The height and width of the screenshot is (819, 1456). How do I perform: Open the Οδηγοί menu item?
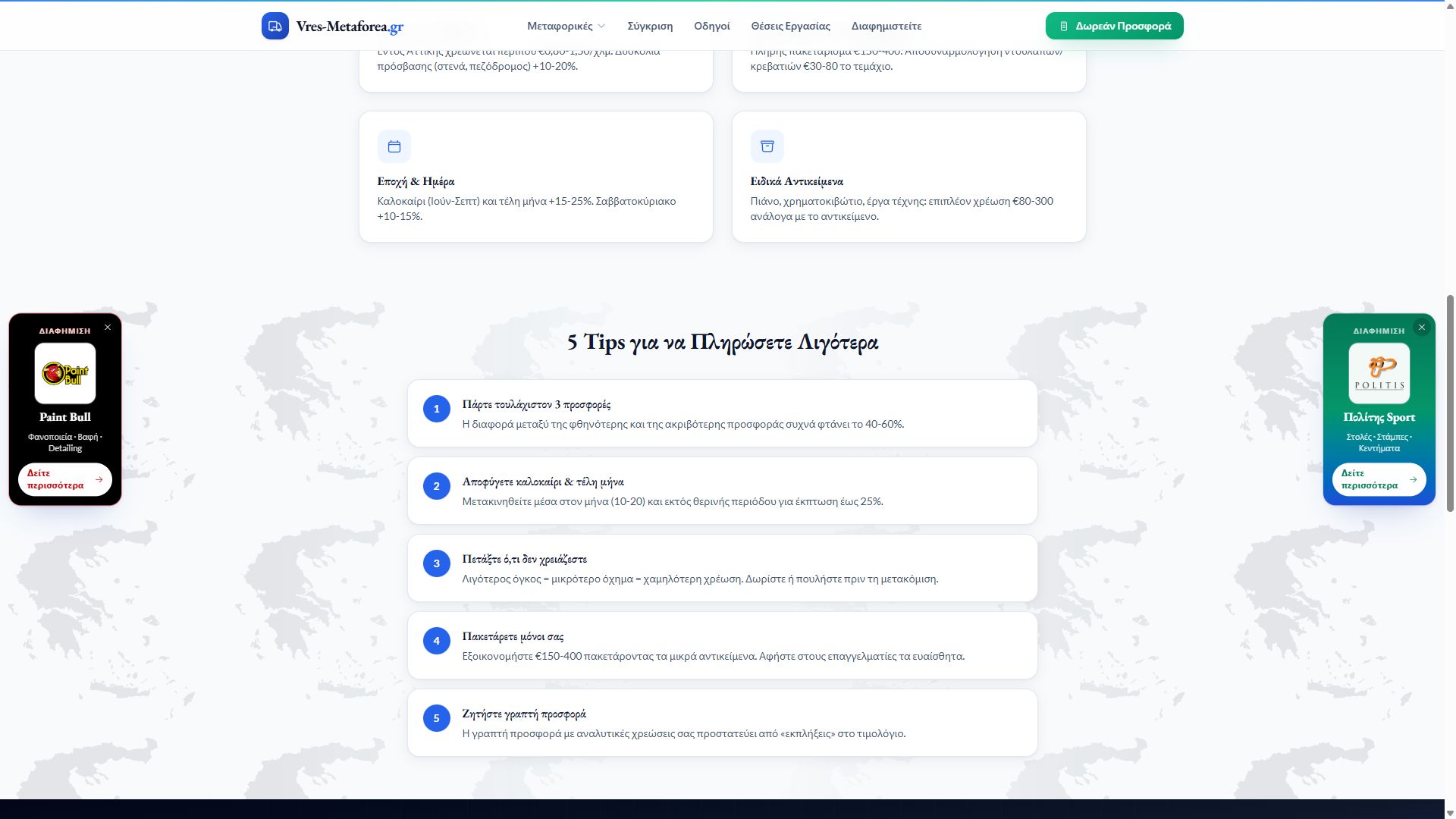click(x=711, y=26)
